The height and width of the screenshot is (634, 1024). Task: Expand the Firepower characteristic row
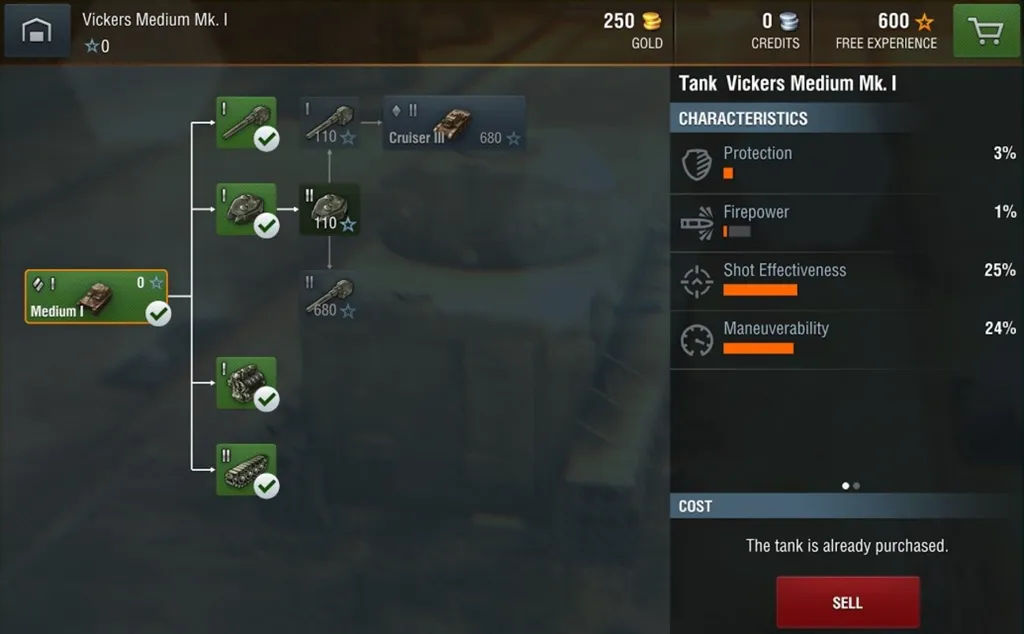(x=847, y=222)
